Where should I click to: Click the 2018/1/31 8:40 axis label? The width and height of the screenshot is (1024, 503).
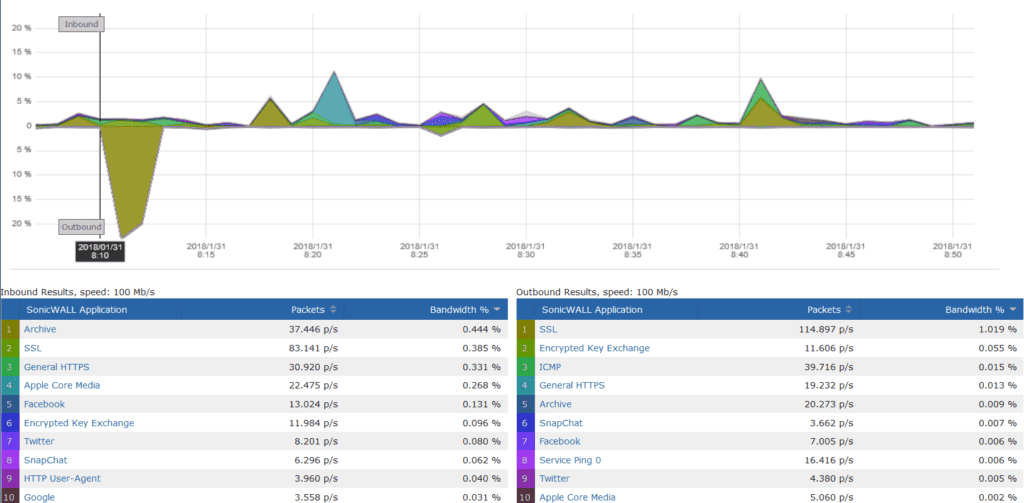739,250
